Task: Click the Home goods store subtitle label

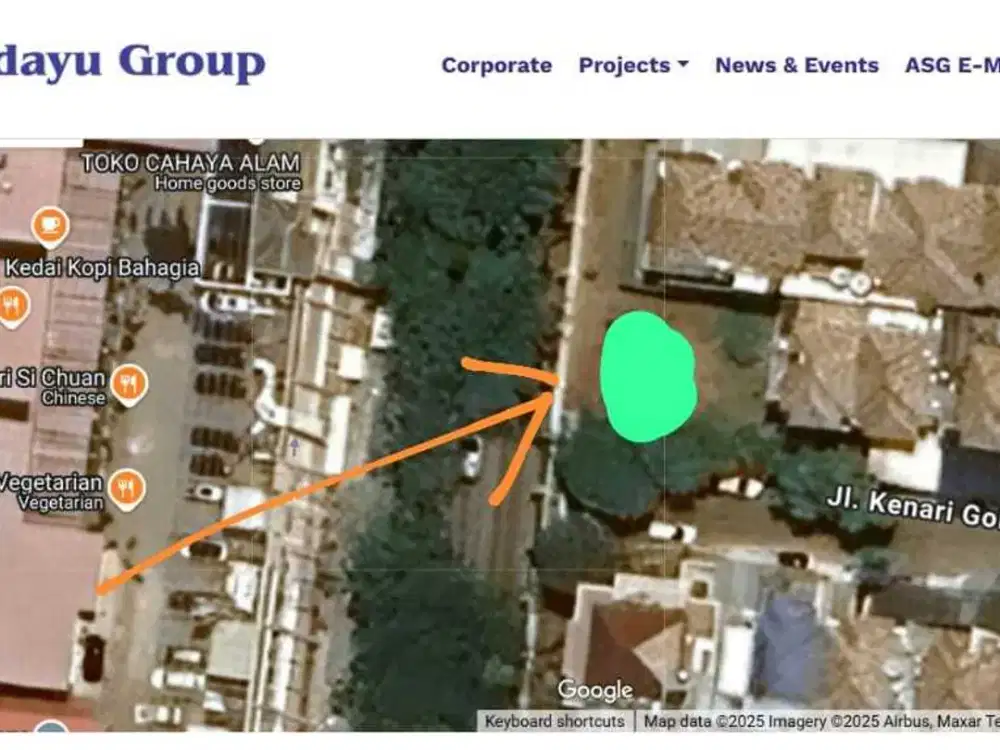Action: click(227, 183)
